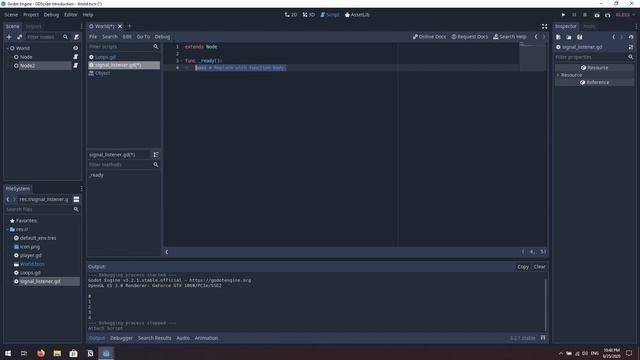Open Loops.gd in script list

click(106, 57)
